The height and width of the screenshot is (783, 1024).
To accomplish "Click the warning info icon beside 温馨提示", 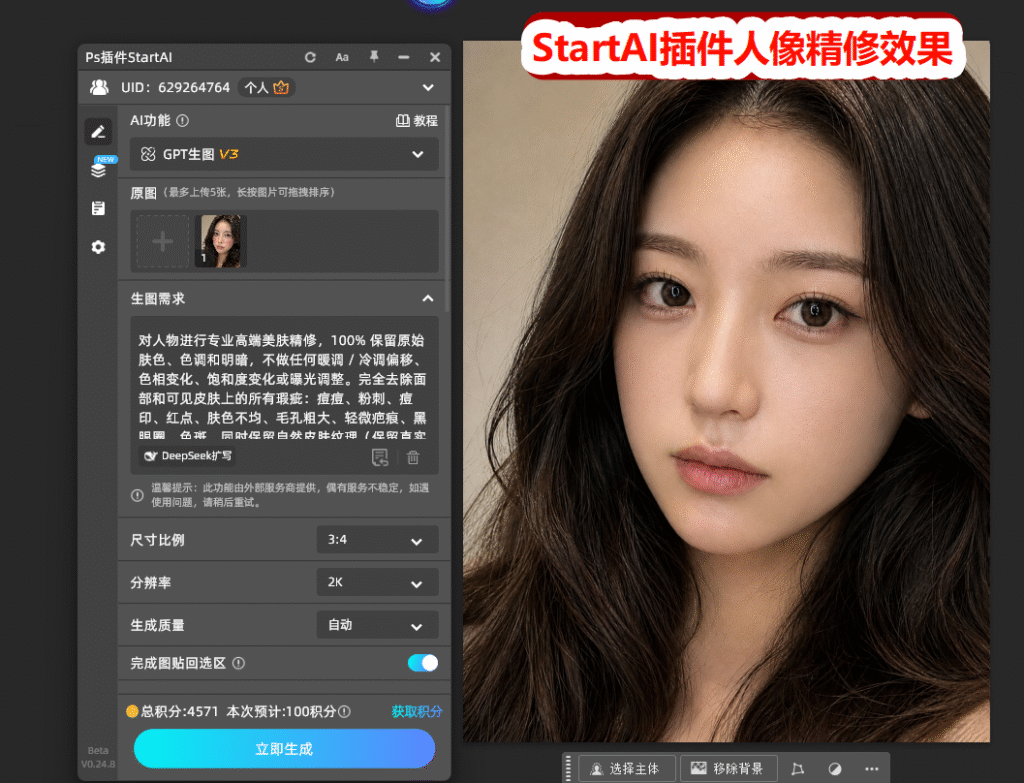I will [137, 495].
